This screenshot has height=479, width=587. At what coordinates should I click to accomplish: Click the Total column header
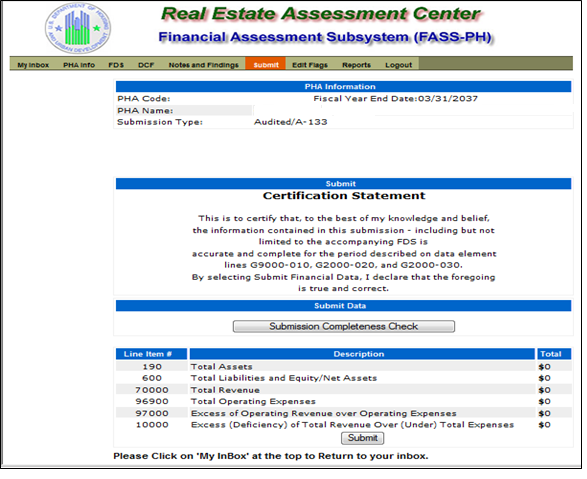(x=554, y=354)
